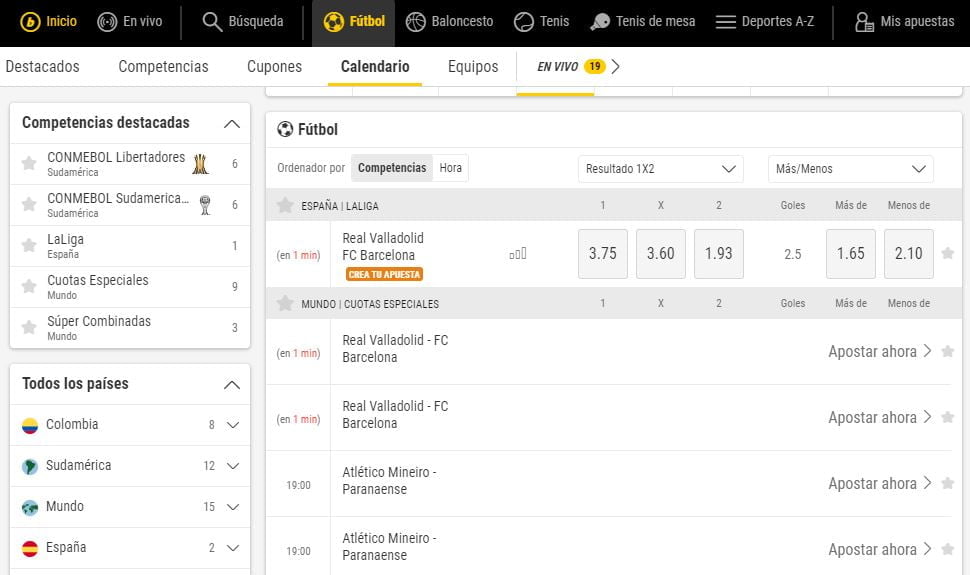The height and width of the screenshot is (575, 970).
Task: Star the second special Valladolid-Barcelona row
Action: click(x=948, y=418)
